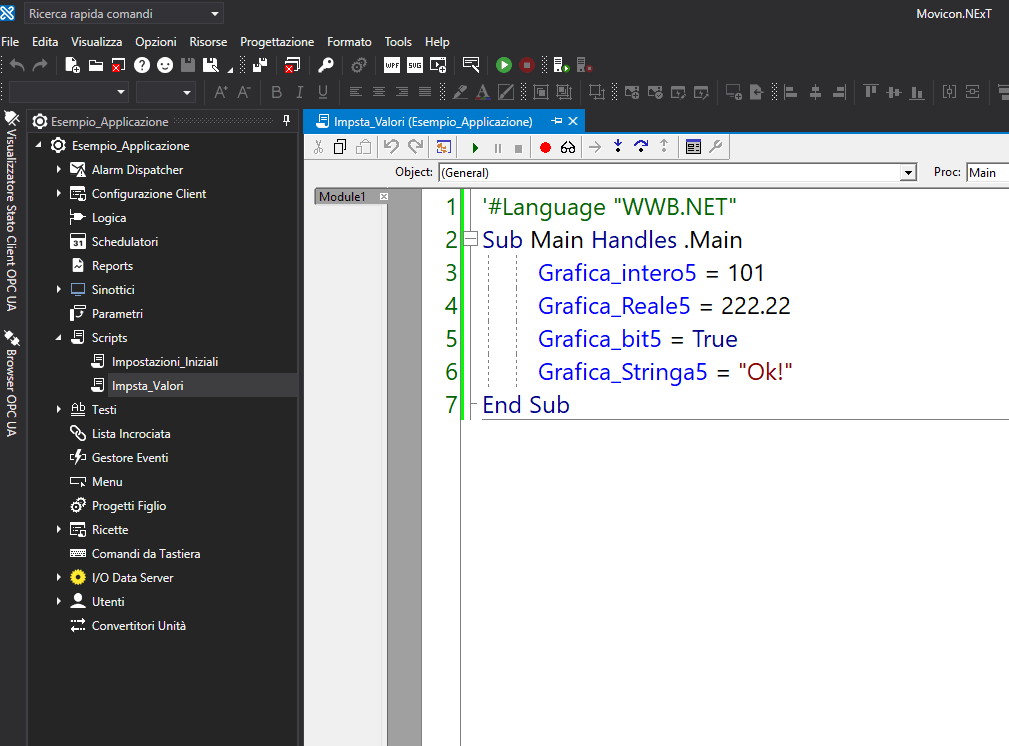Cut selection in script editor
1009x746 pixels.
pos(319,147)
